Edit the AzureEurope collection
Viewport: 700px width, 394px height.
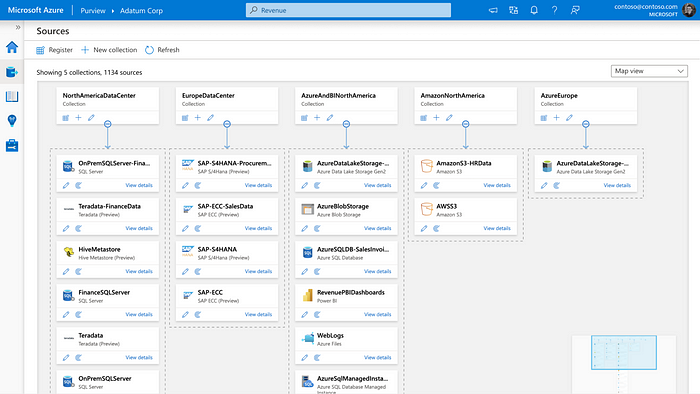[569, 118]
